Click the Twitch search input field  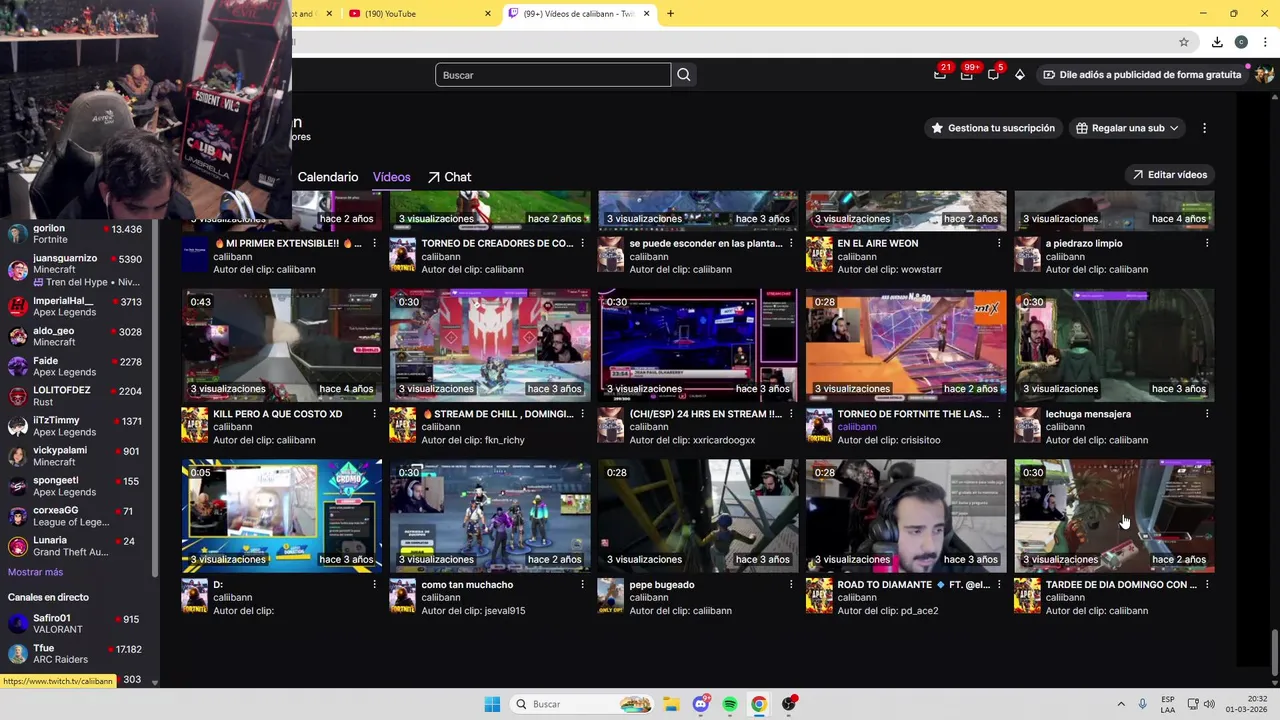pyautogui.click(x=553, y=75)
